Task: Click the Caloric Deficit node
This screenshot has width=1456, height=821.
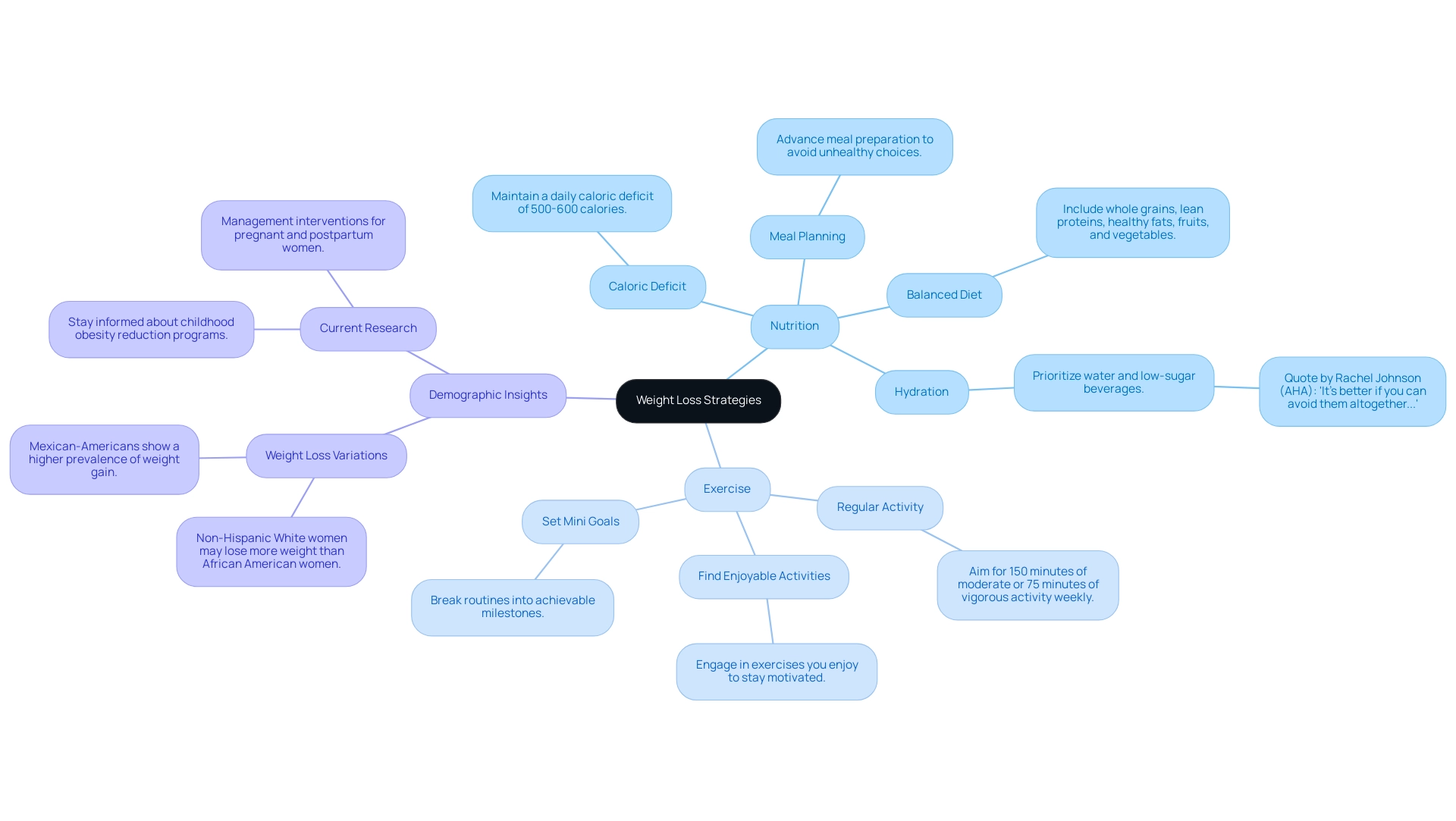Action: point(647,286)
